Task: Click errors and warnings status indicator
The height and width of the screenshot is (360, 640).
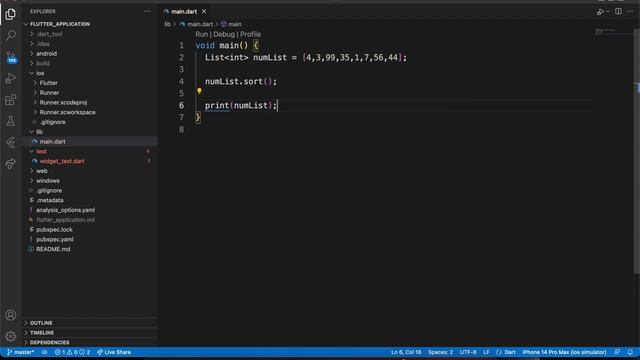Action: coord(72,352)
